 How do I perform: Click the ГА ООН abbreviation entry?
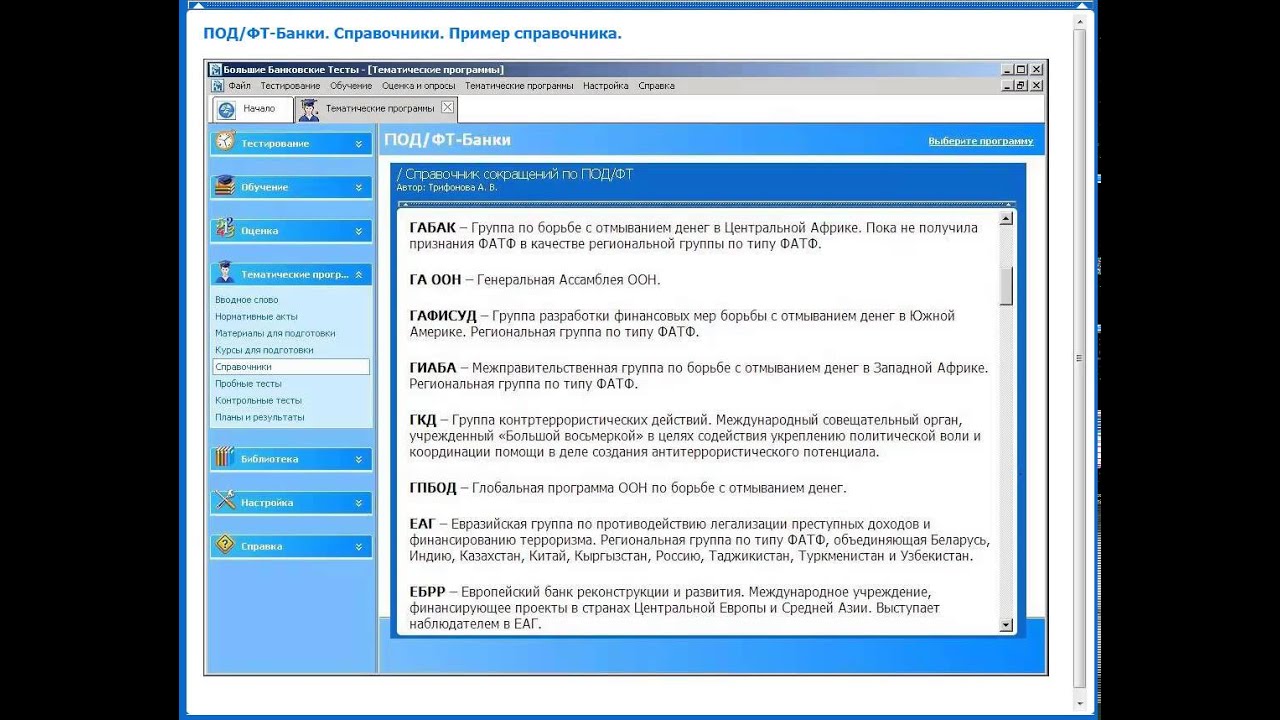point(535,280)
